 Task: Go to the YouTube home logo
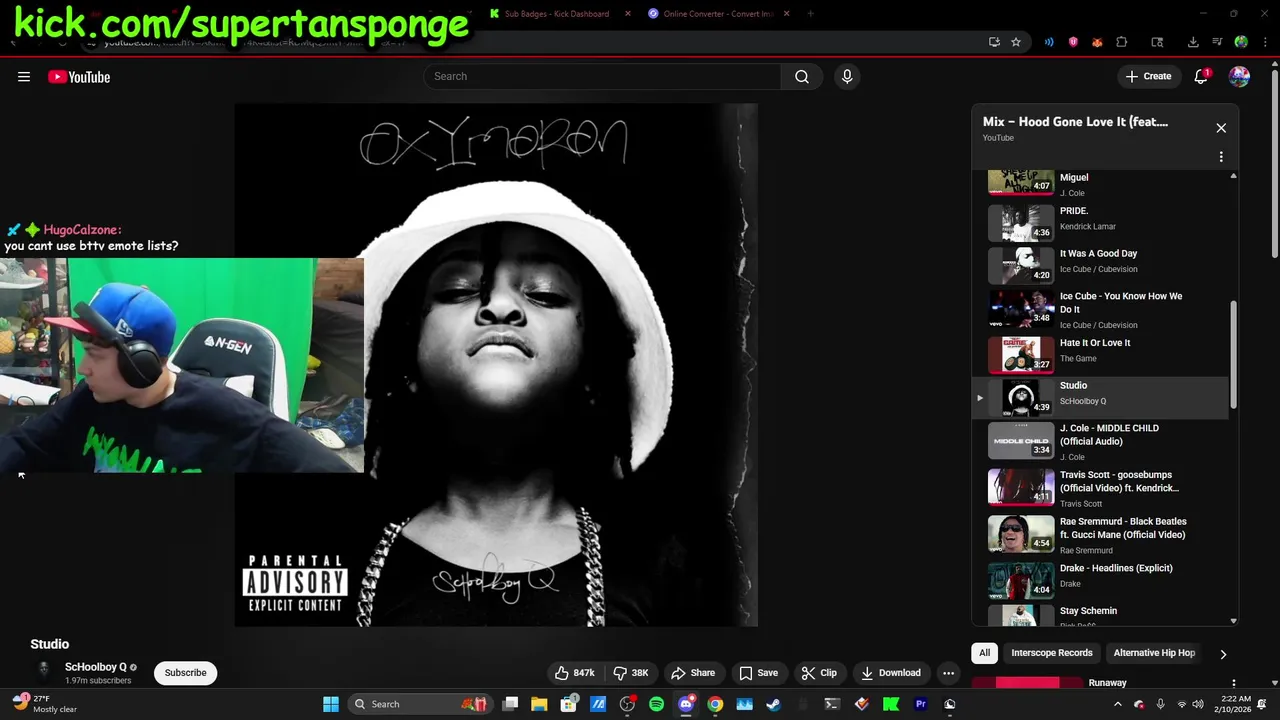(79, 77)
